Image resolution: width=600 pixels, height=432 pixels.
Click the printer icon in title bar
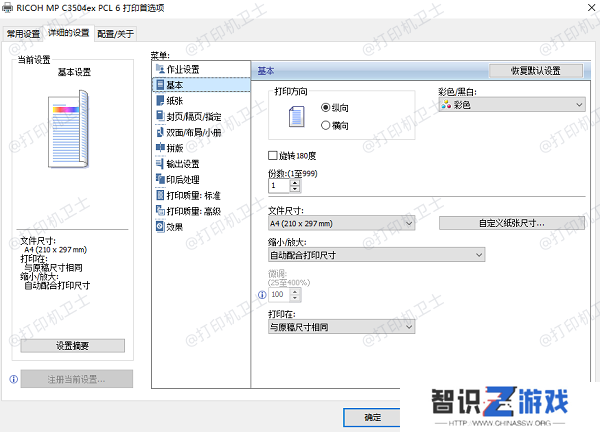point(7,8)
